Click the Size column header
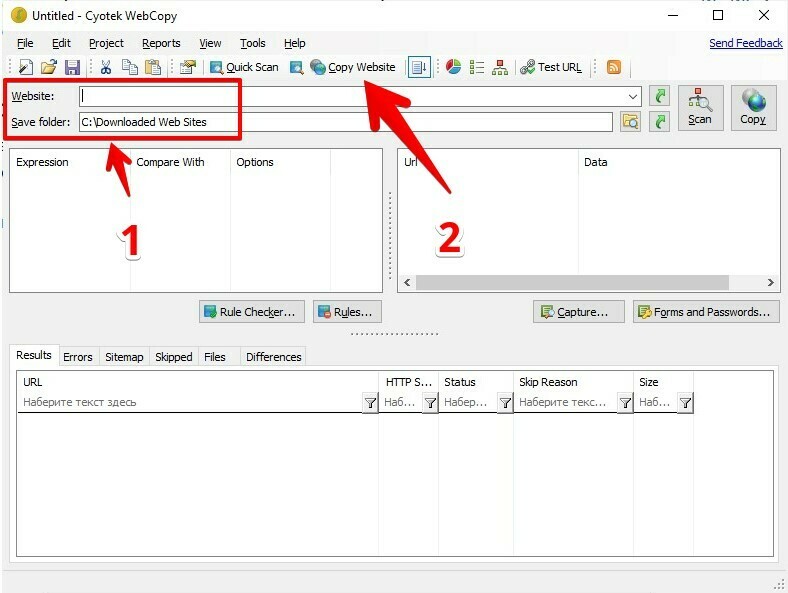788x593 pixels. [663, 382]
